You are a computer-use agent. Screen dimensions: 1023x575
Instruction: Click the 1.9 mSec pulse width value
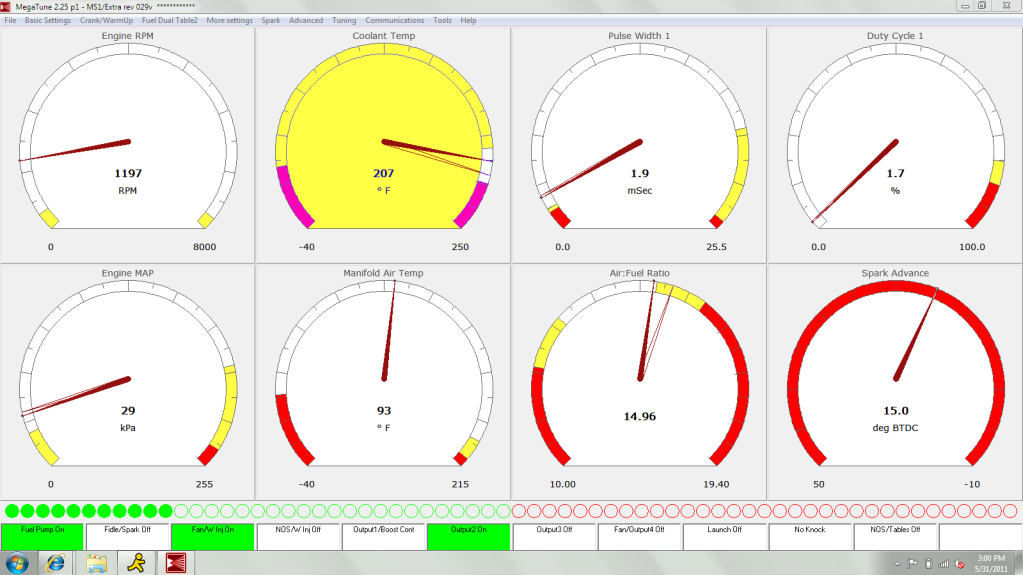[639, 174]
